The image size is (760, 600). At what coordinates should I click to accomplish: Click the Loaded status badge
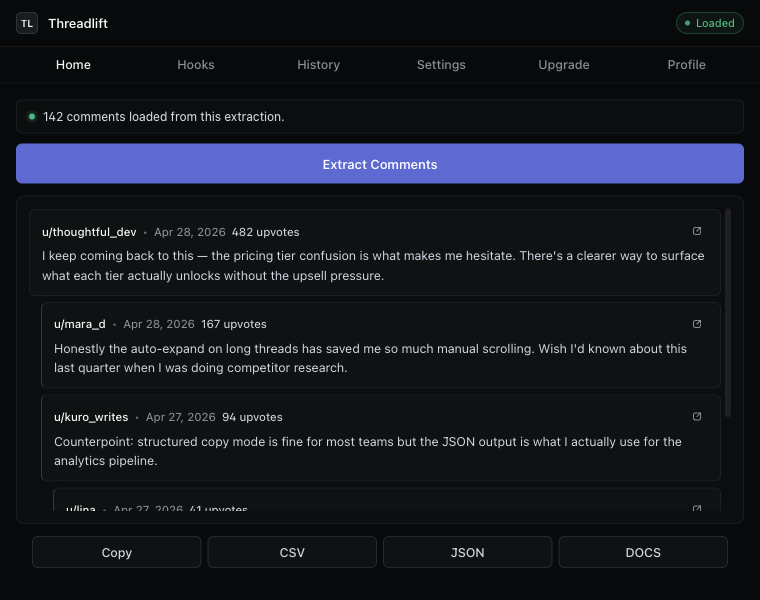pos(710,23)
